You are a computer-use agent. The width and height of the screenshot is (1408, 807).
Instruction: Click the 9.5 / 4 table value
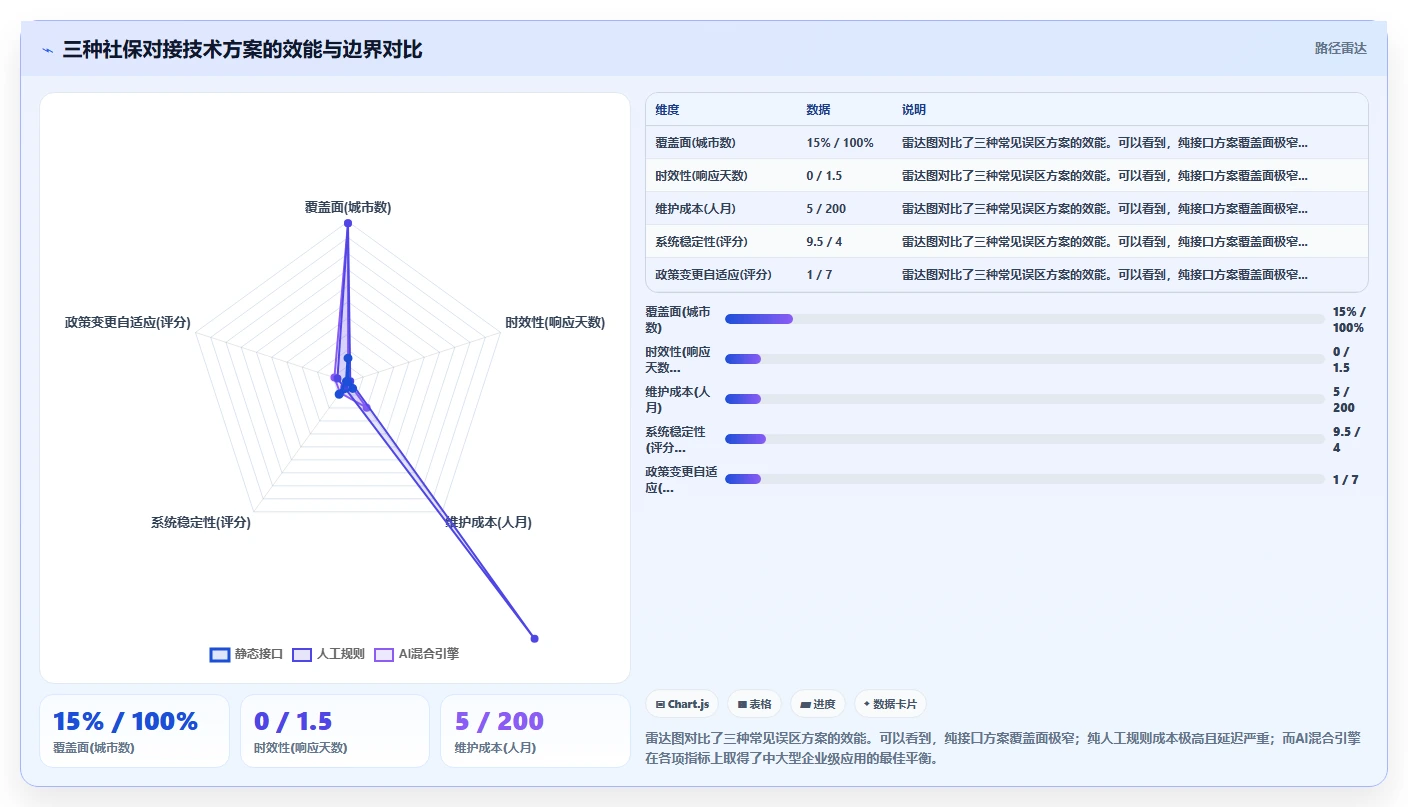coord(824,242)
